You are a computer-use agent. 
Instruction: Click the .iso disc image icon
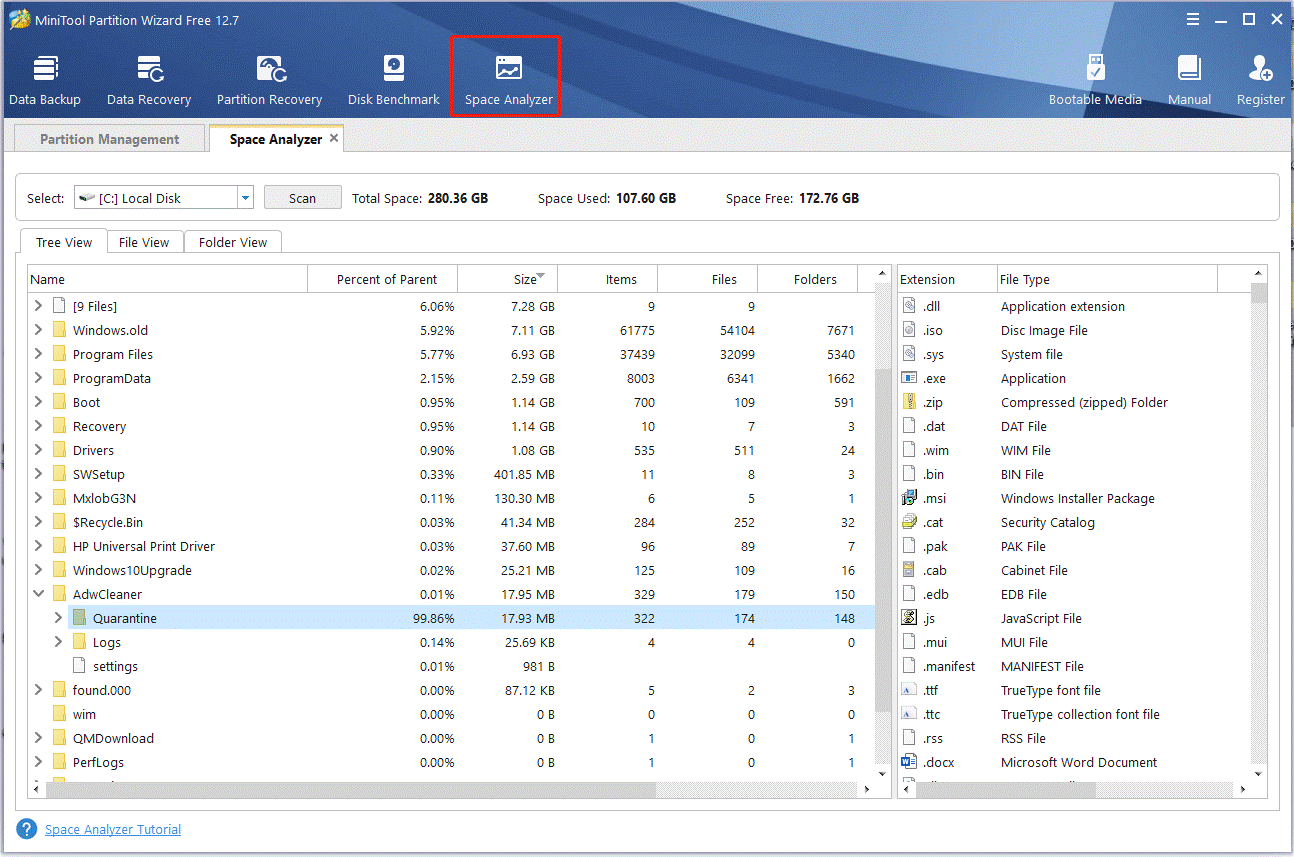point(909,330)
